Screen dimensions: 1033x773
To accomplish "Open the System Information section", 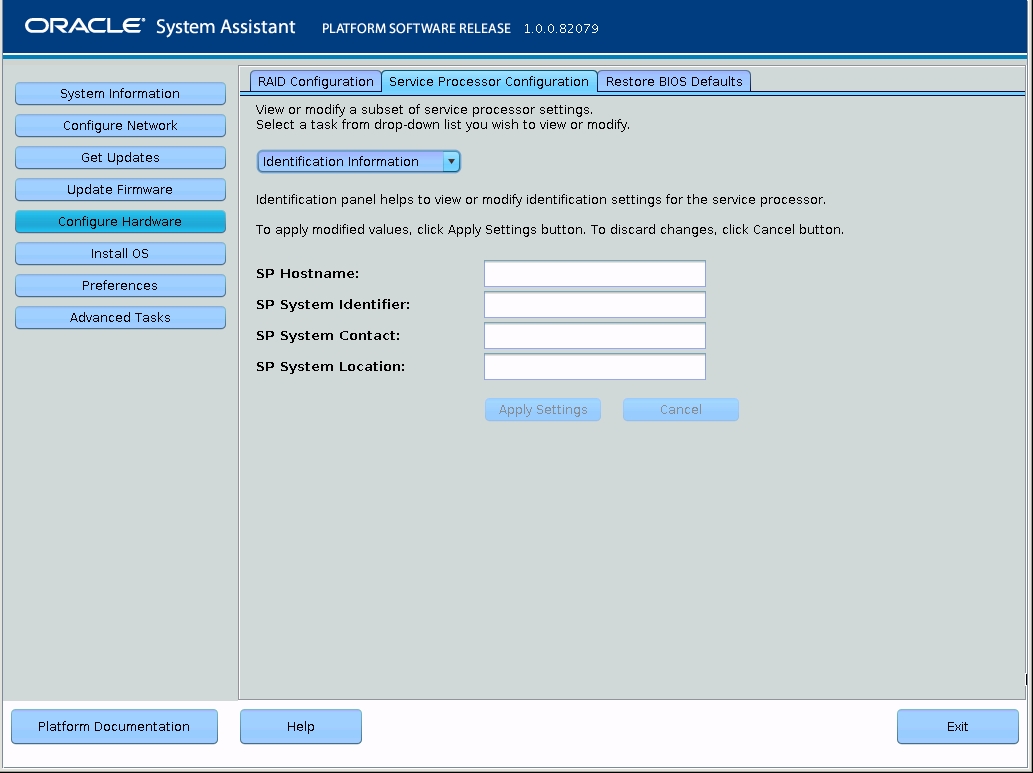I will click(x=120, y=94).
